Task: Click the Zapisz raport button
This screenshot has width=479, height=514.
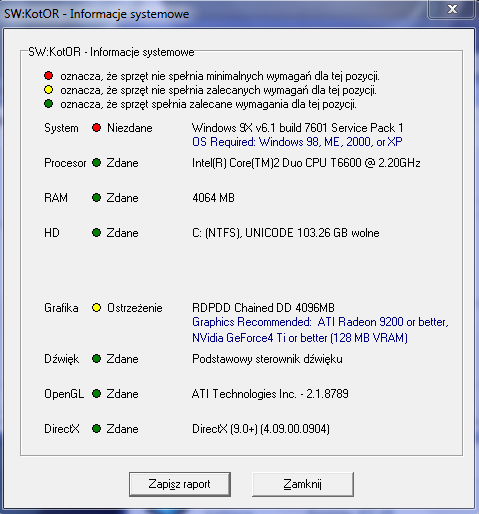Action: tap(180, 484)
